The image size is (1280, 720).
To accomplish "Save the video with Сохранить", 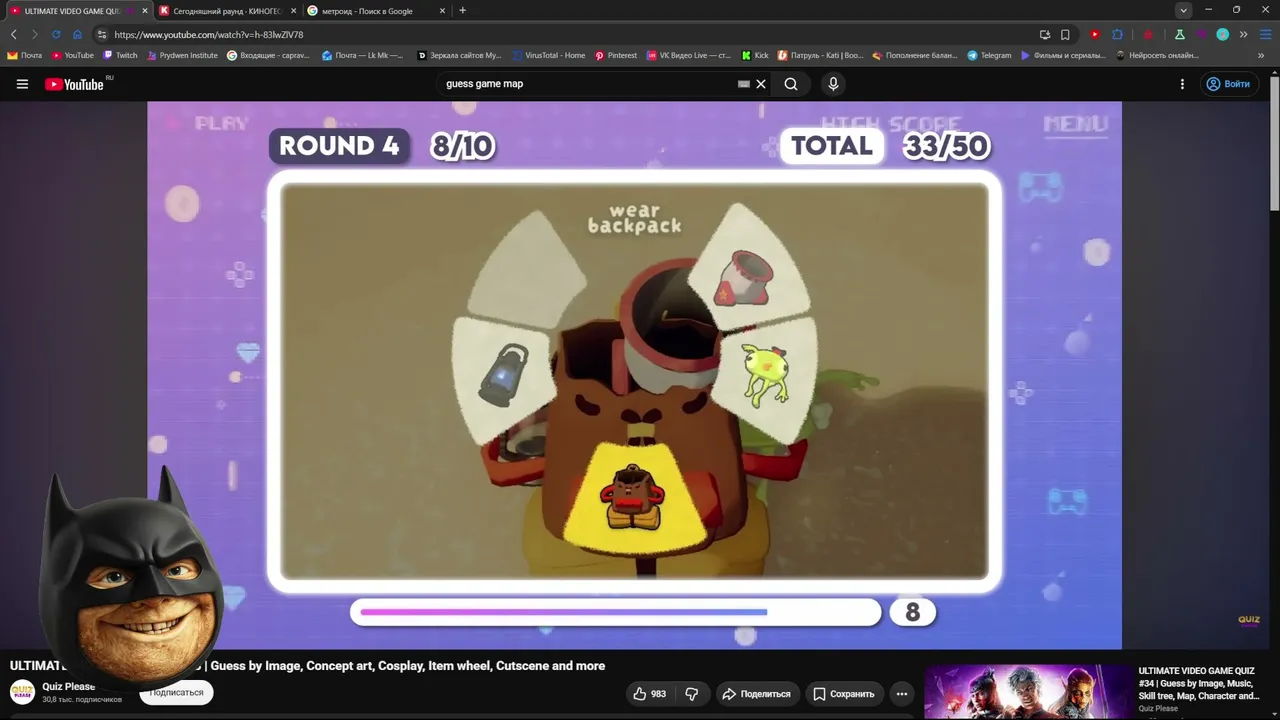I will (843, 694).
